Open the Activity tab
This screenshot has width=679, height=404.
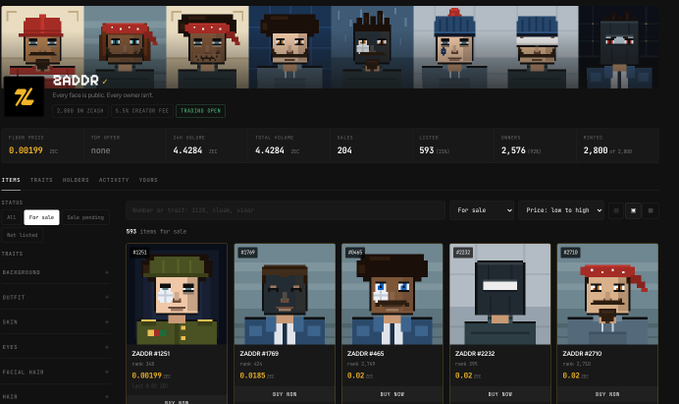114,180
